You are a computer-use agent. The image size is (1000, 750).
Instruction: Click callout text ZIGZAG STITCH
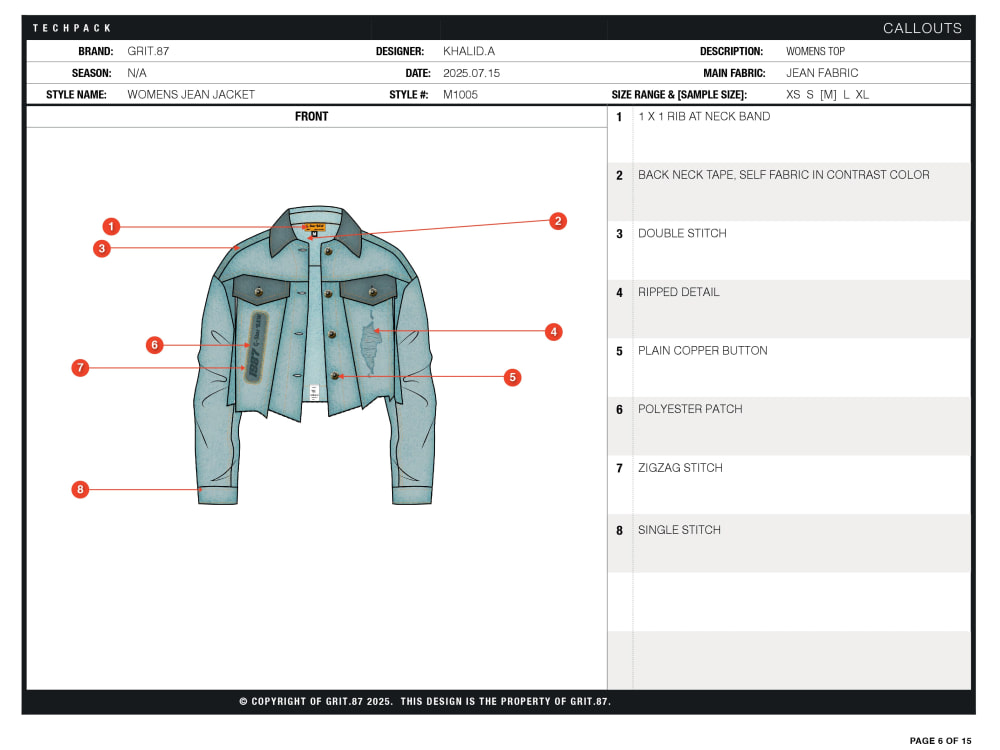click(680, 467)
